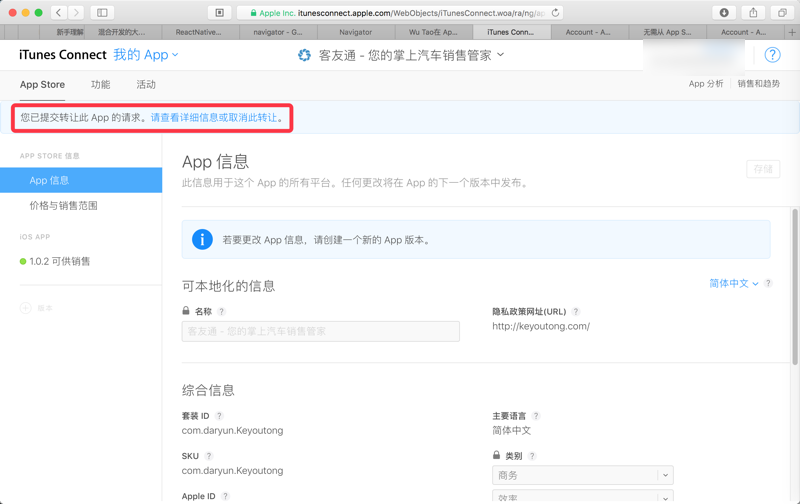The height and width of the screenshot is (504, 800).
Task: Show all tabs with the overview icon
Action: [782, 13]
